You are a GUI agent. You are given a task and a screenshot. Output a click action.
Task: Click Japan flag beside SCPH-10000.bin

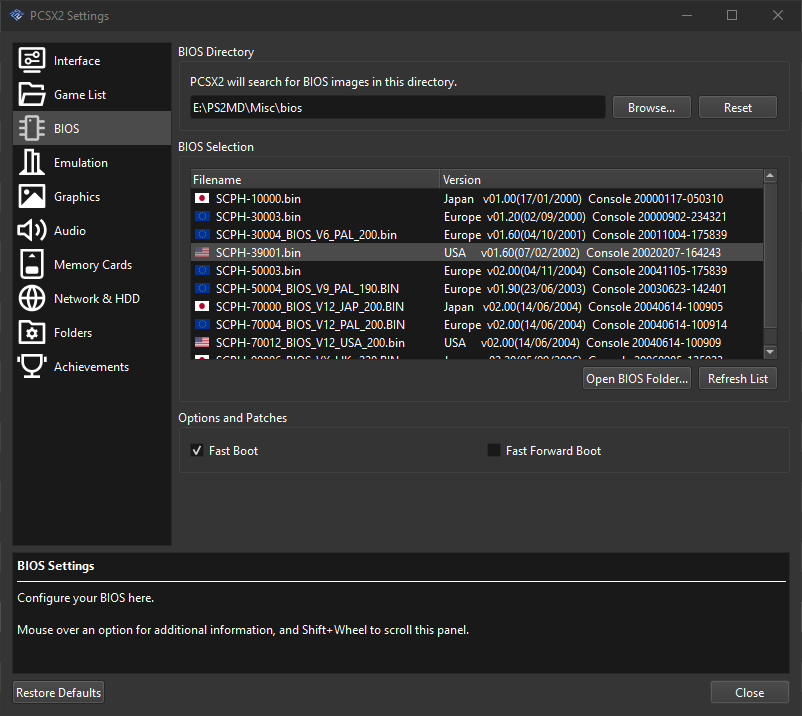point(202,198)
